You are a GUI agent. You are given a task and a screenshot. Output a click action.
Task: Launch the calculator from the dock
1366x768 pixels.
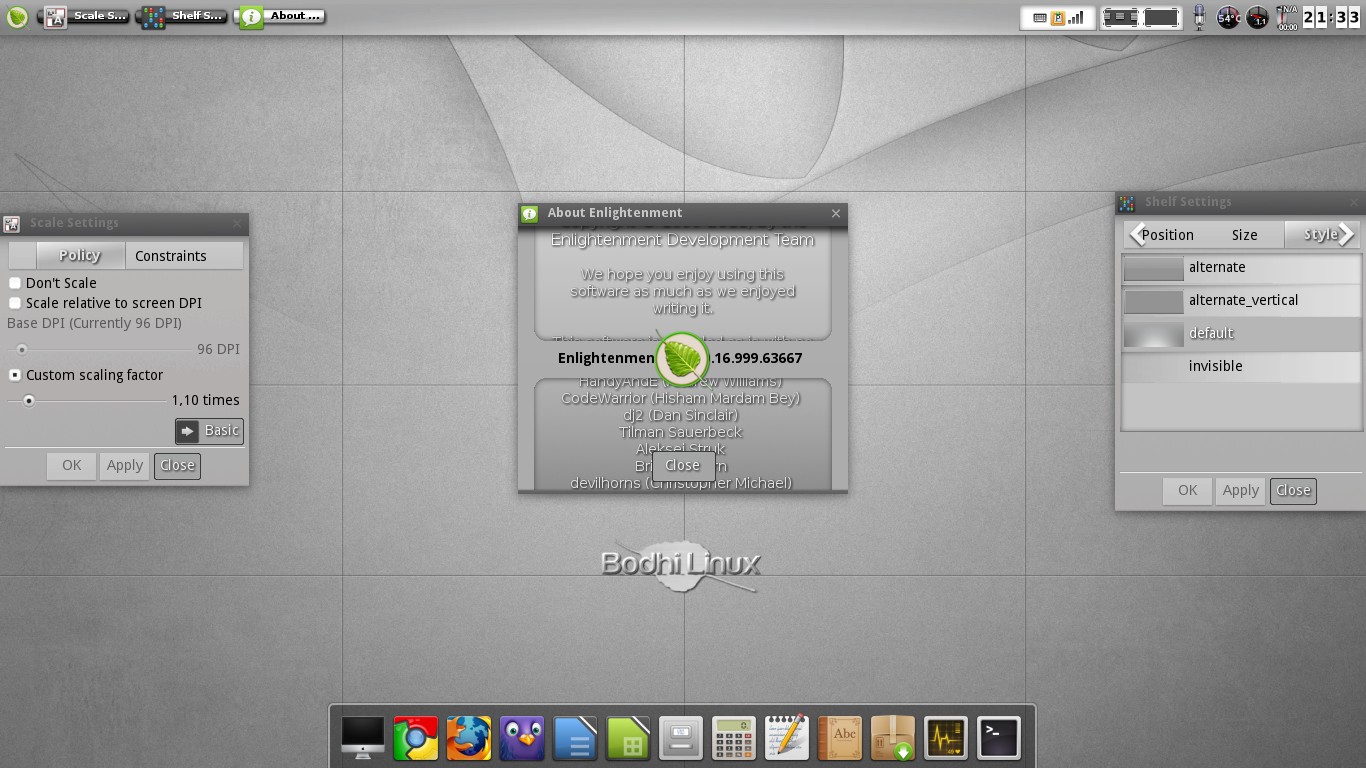pyautogui.click(x=734, y=738)
